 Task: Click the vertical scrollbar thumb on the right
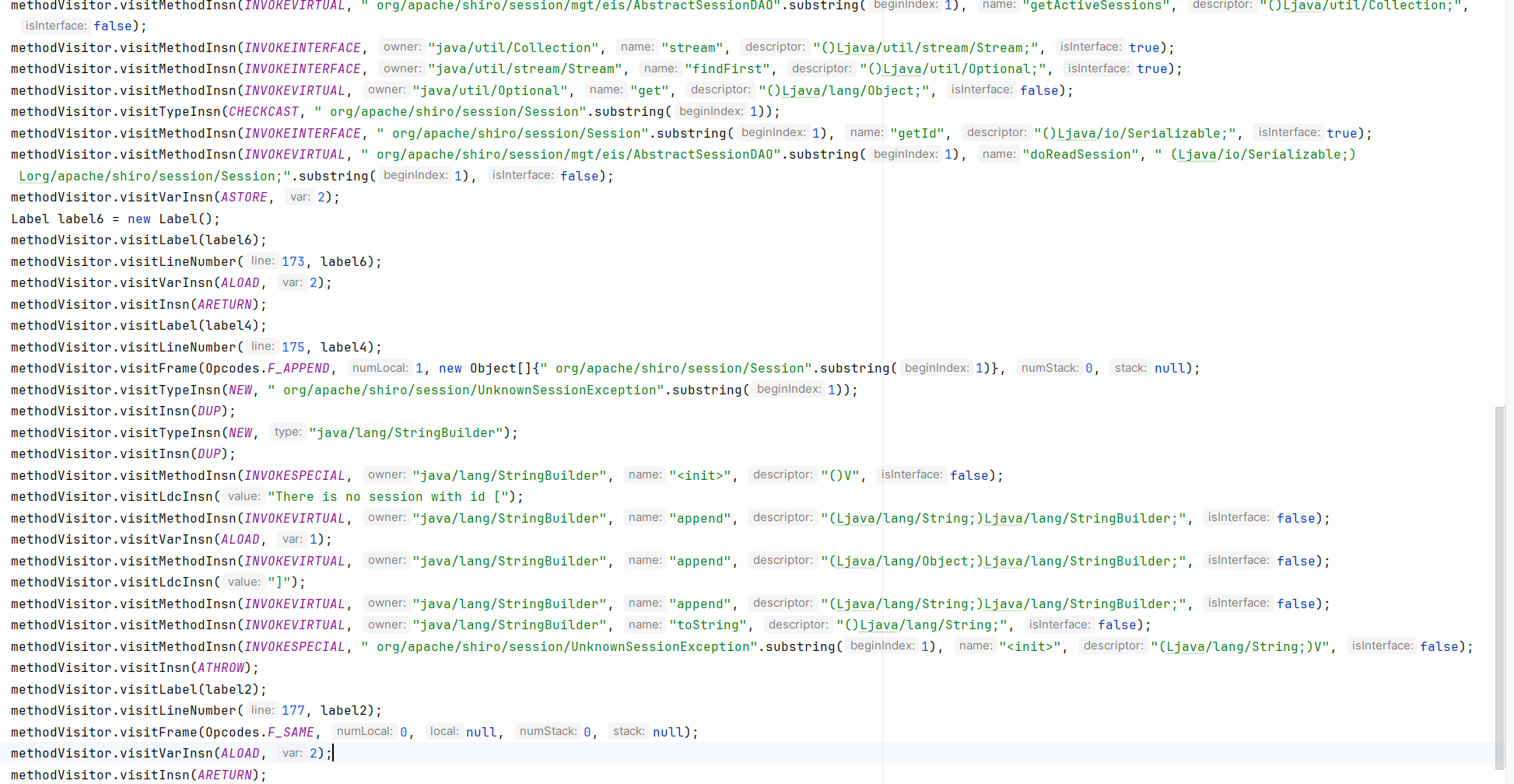tap(1499, 576)
